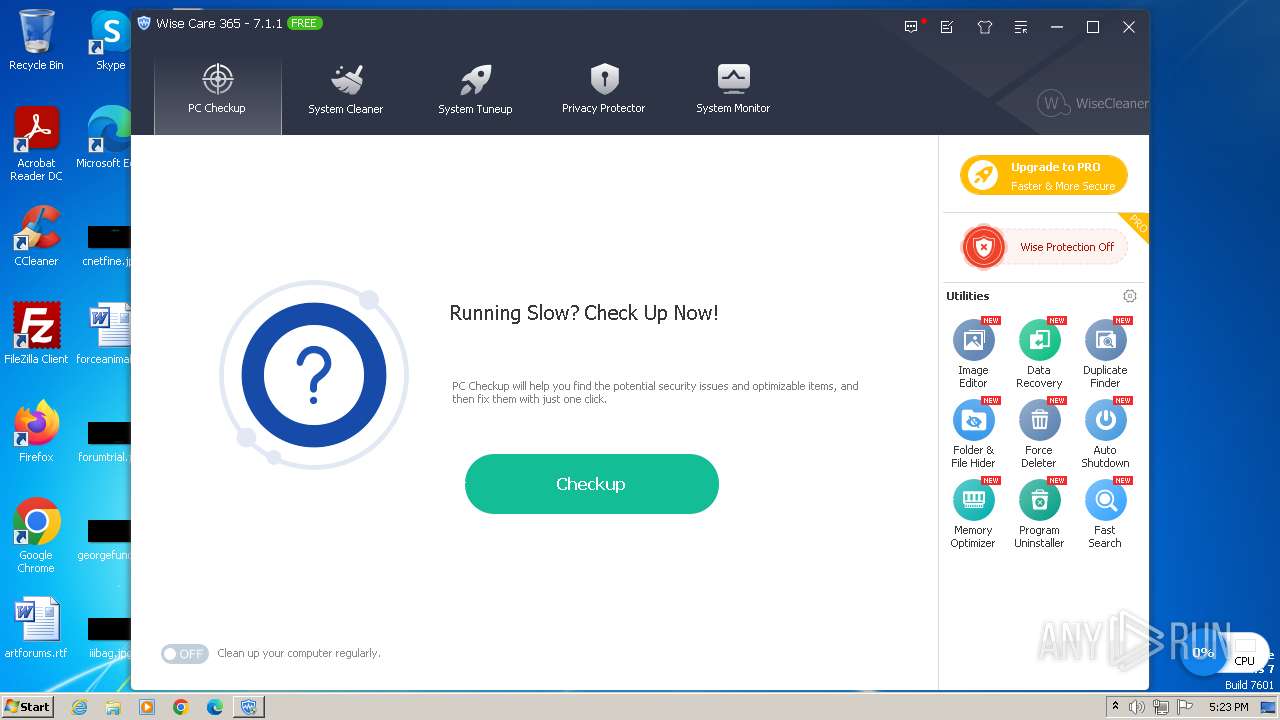The height and width of the screenshot is (720, 1280).
Task: Launch the Memory Optimizer utility
Action: pos(973,513)
